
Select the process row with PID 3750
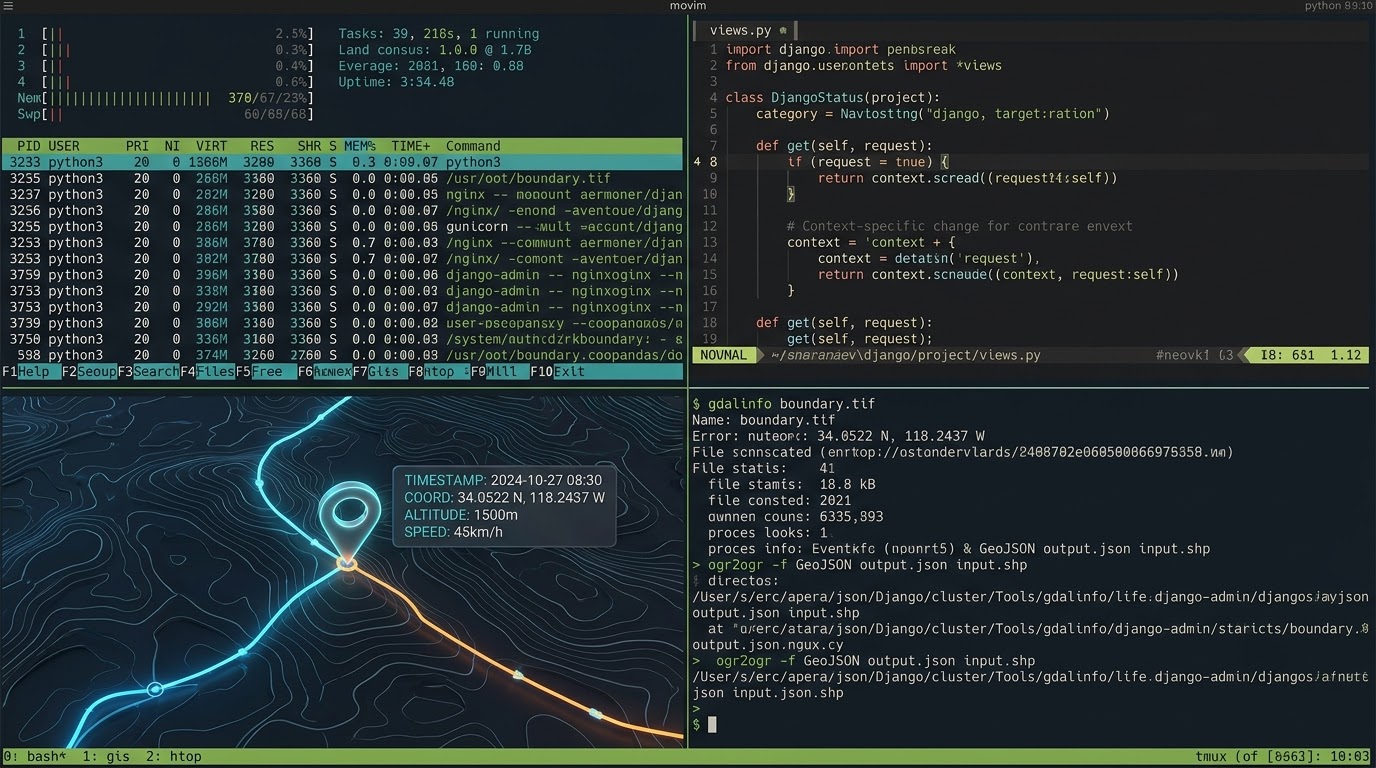coord(343,339)
